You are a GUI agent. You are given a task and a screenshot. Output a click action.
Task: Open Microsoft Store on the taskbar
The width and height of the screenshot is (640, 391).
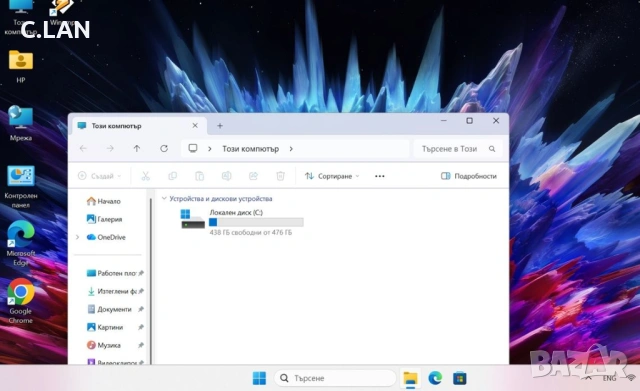click(x=460, y=378)
